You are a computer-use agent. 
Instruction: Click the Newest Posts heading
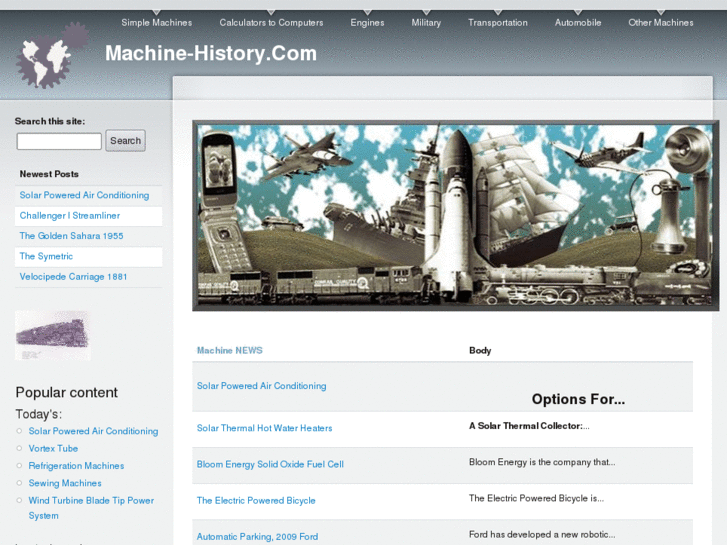pos(49,174)
